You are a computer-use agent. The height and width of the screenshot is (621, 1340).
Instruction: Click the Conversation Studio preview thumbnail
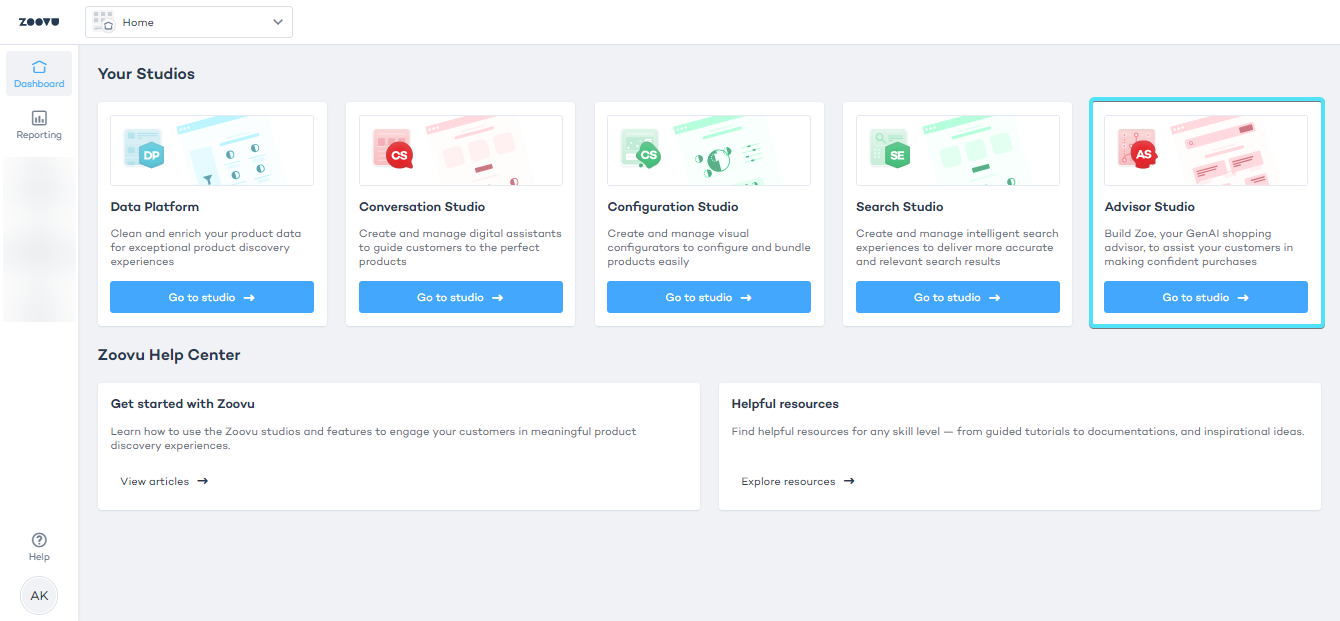tap(460, 151)
